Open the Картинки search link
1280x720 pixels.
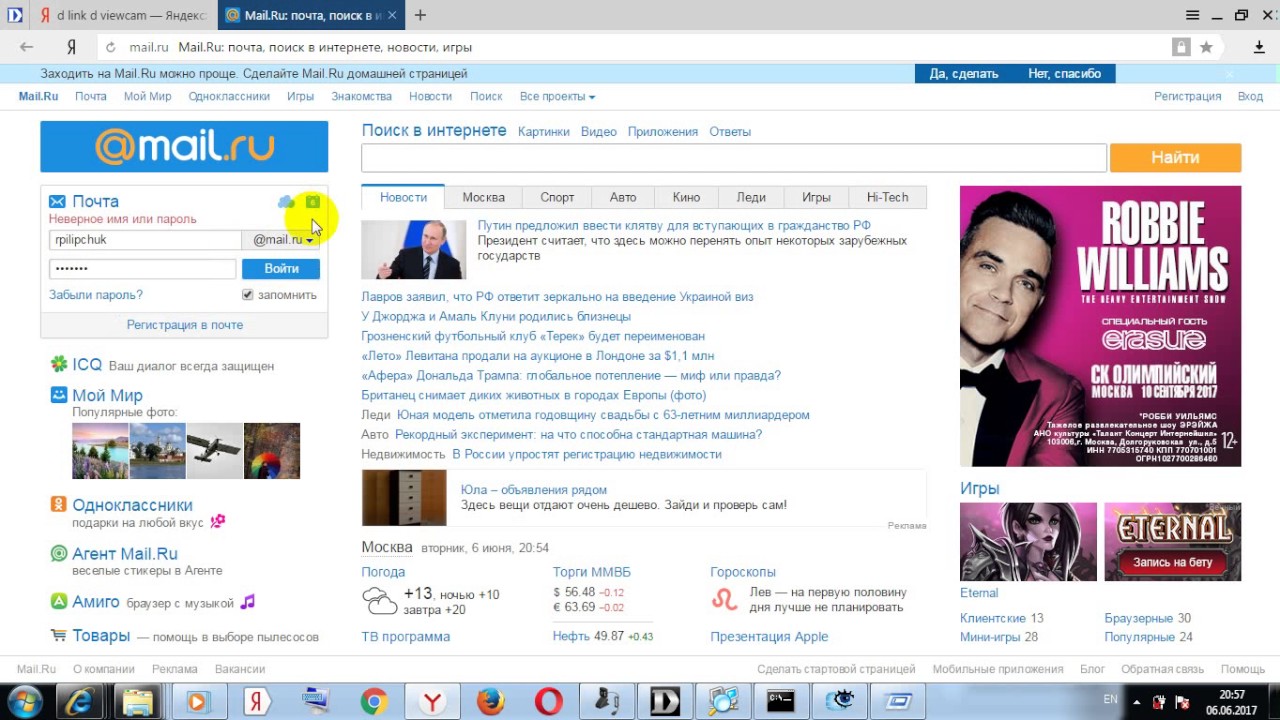click(x=544, y=132)
